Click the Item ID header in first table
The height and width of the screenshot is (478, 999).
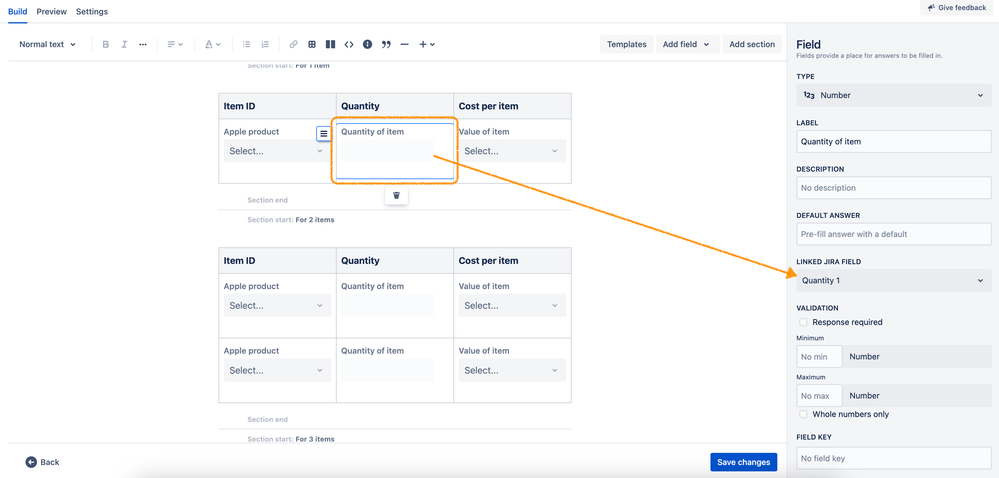[x=240, y=106]
